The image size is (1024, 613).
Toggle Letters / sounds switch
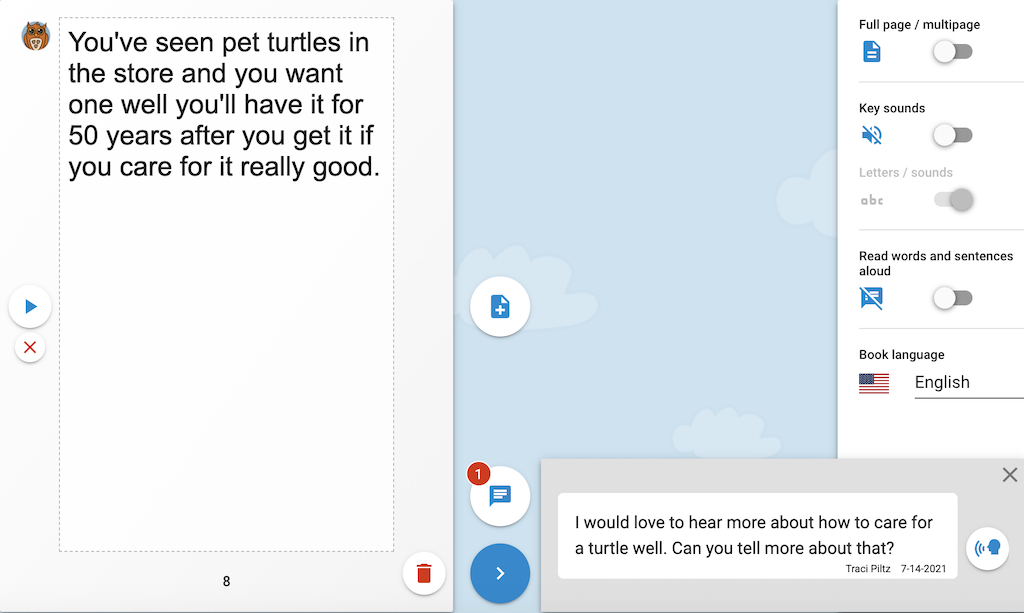953,199
